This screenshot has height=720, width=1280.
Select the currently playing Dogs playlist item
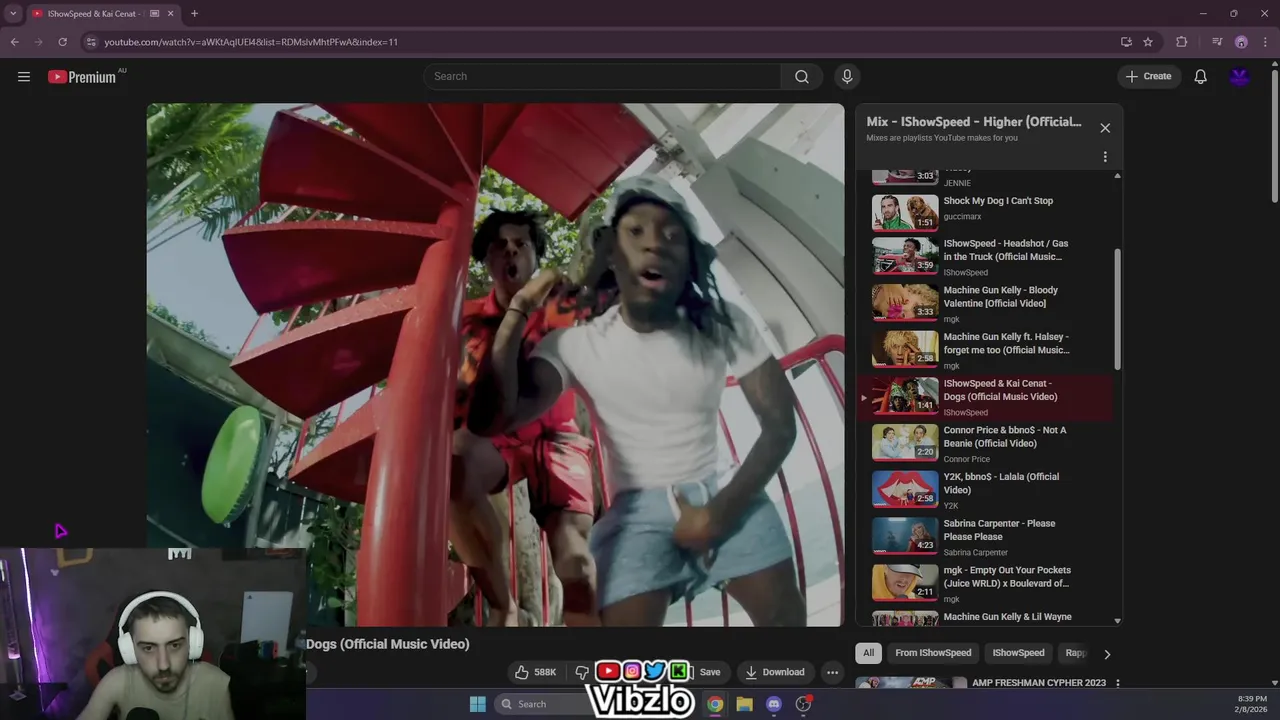[985, 397]
